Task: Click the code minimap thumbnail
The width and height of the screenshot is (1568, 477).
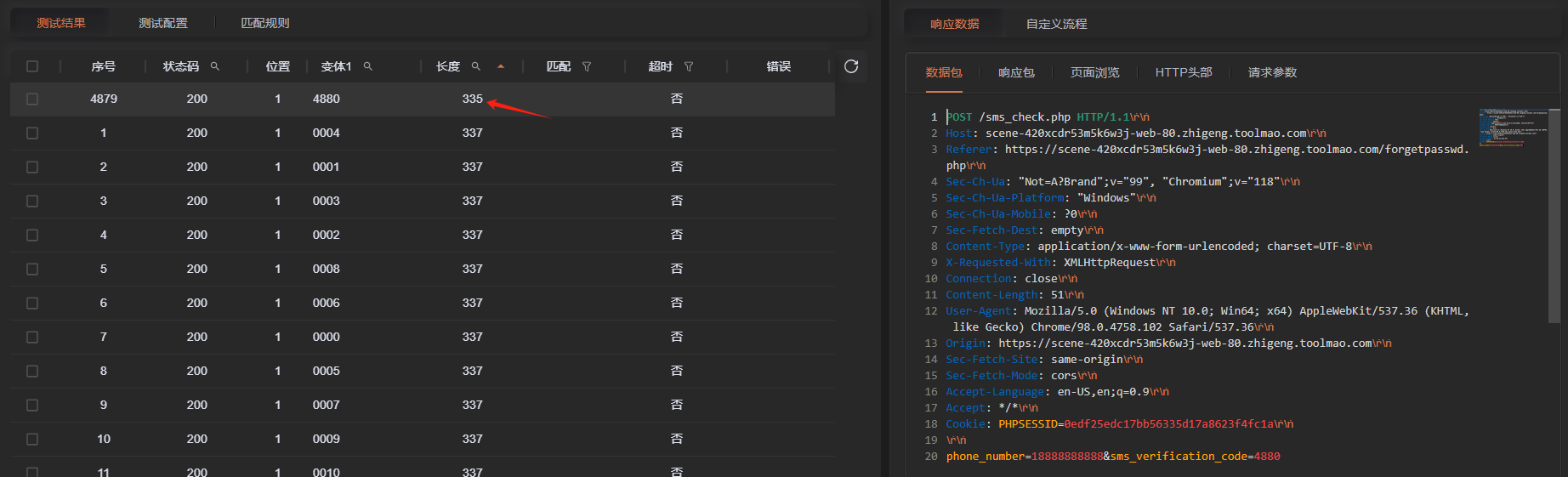Action: point(1513,128)
